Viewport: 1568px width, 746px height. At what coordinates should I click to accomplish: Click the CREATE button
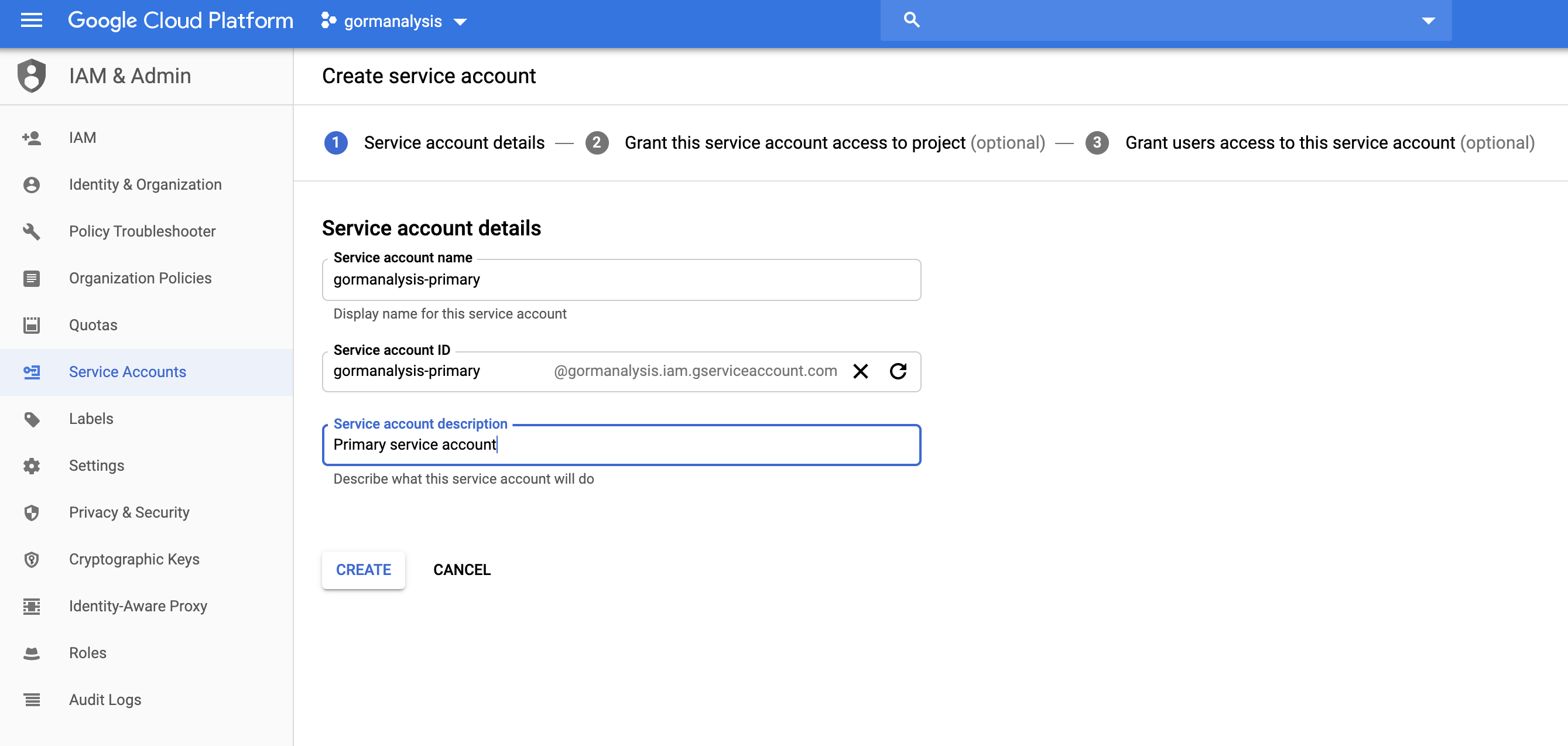pos(364,569)
